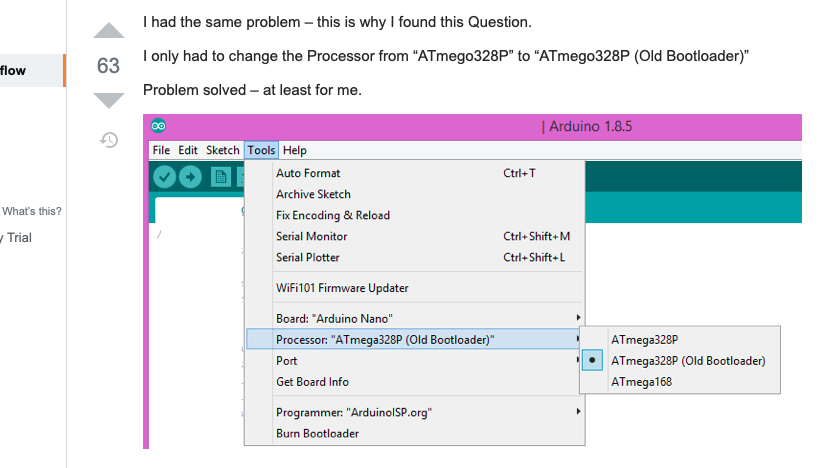Click the sentence about changing the Processor
This screenshot has height=468, width=834.
446,56
